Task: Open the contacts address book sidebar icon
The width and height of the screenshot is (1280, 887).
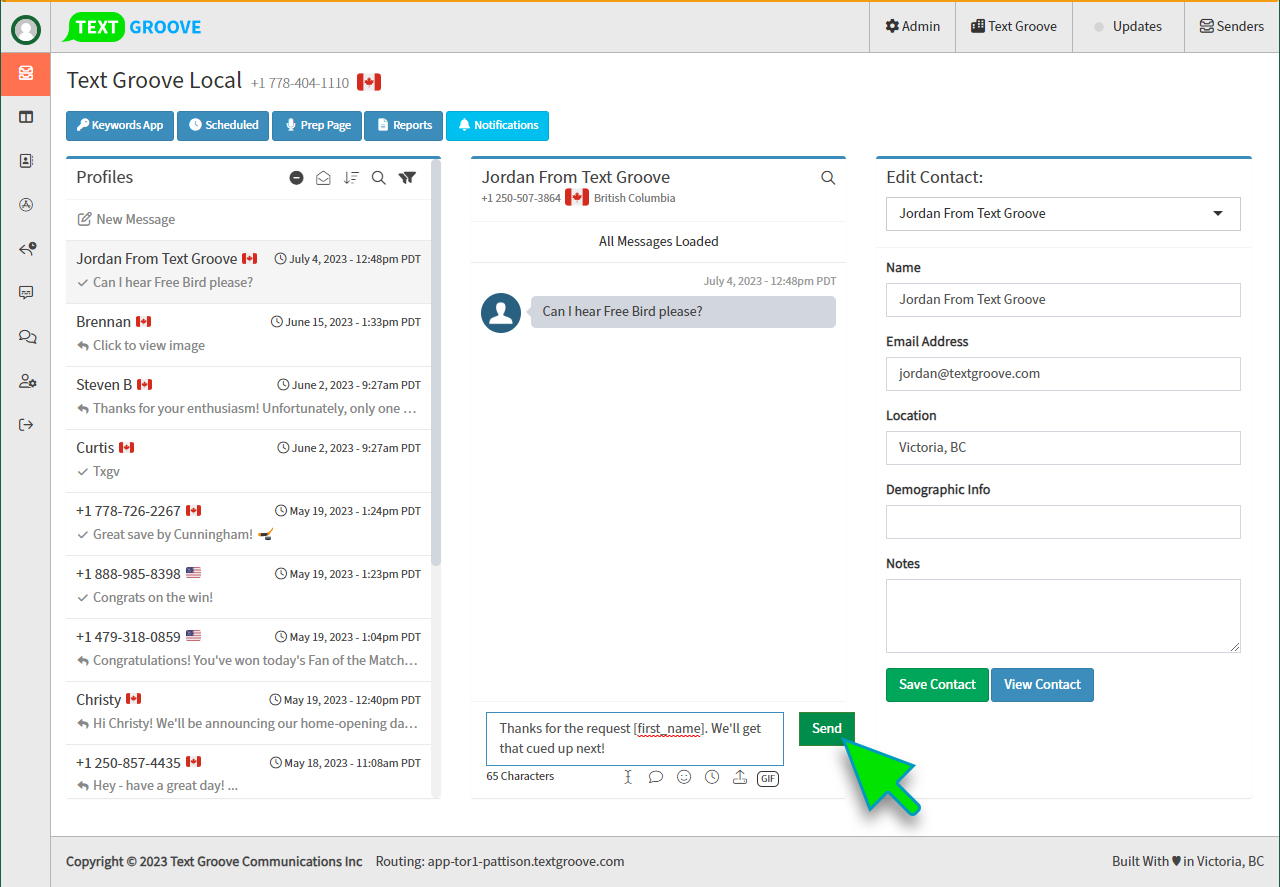Action: tap(26, 161)
